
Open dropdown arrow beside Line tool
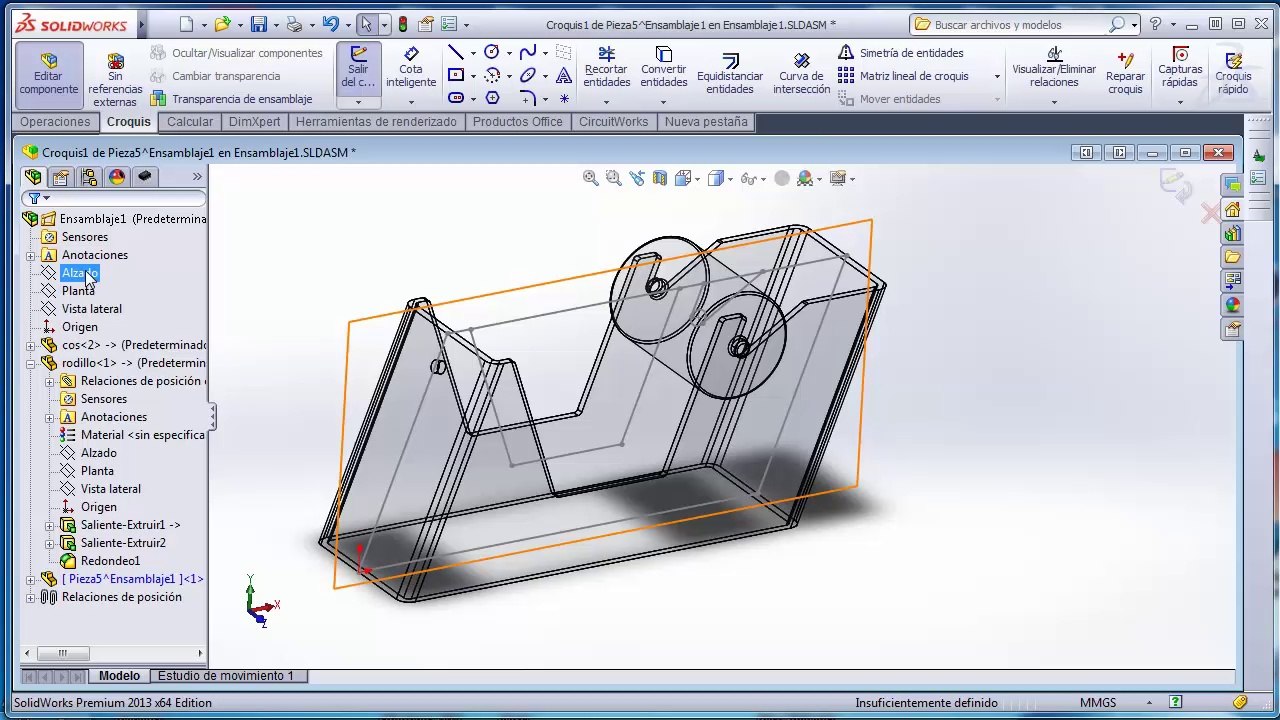click(x=473, y=53)
